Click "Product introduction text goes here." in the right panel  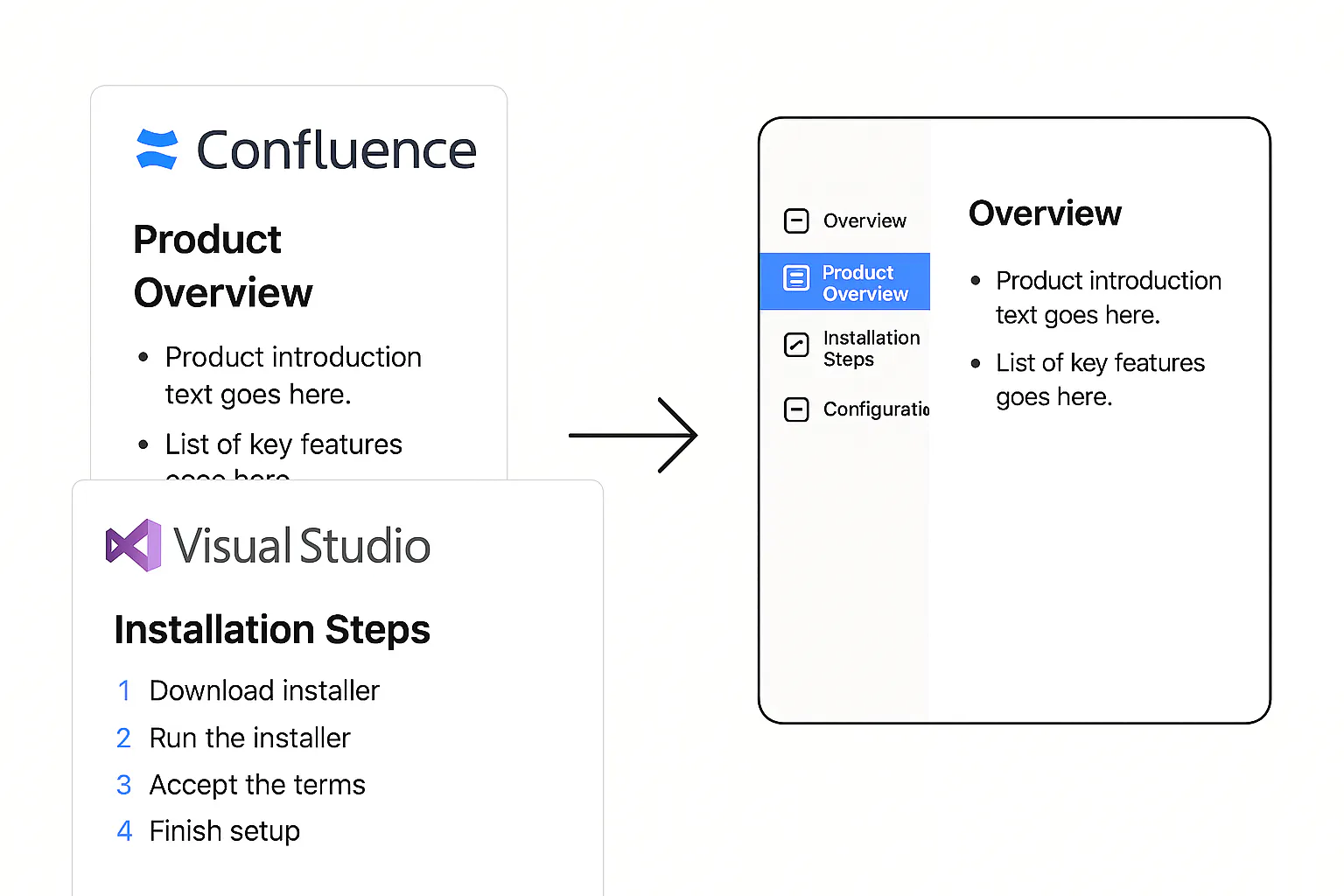pos(1109,297)
